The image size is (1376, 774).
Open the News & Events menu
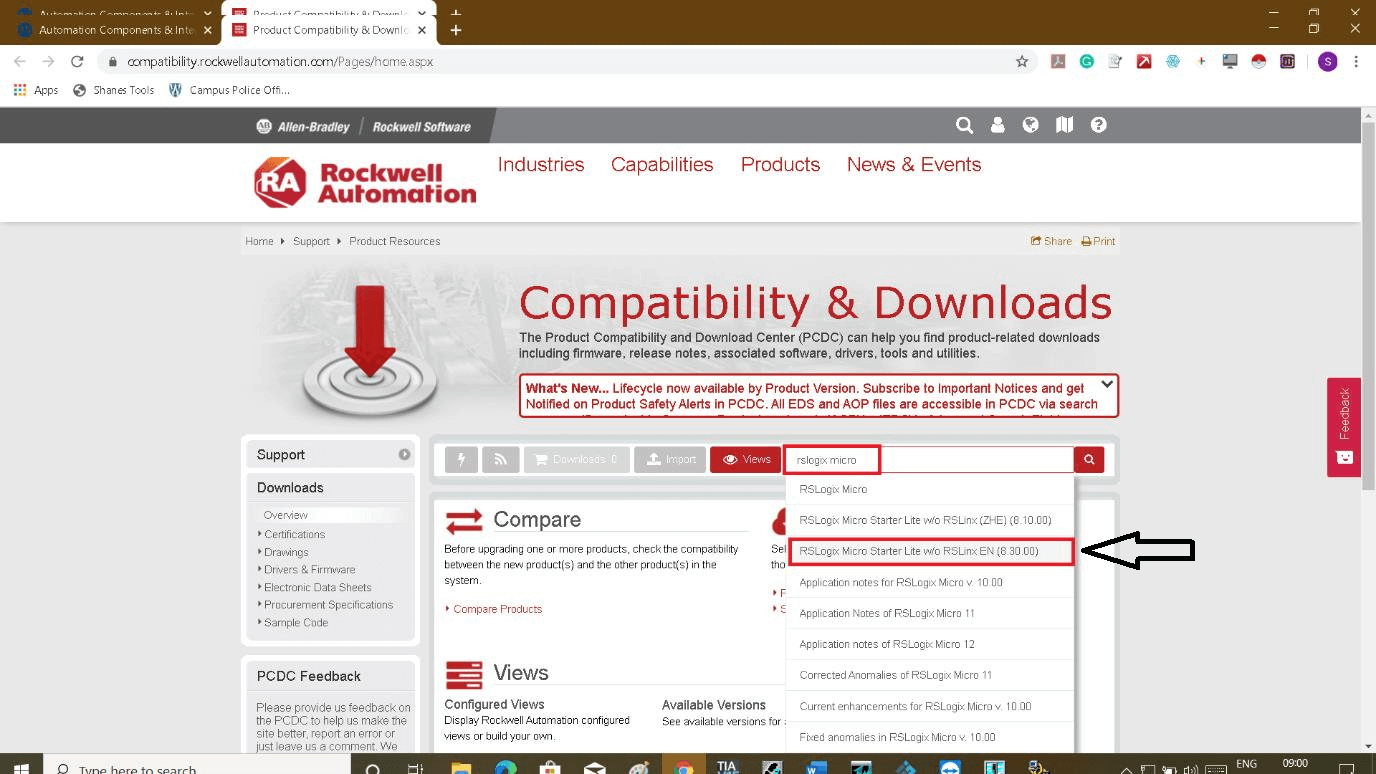click(x=914, y=164)
